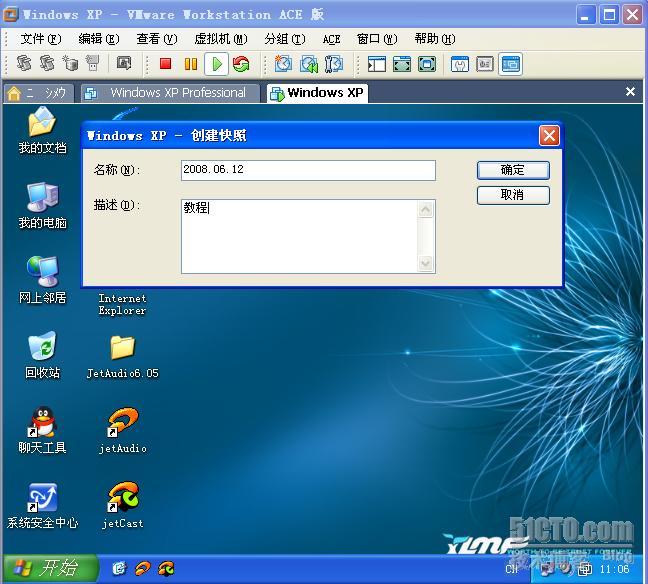Click the summary view wrench icon

coord(460,64)
